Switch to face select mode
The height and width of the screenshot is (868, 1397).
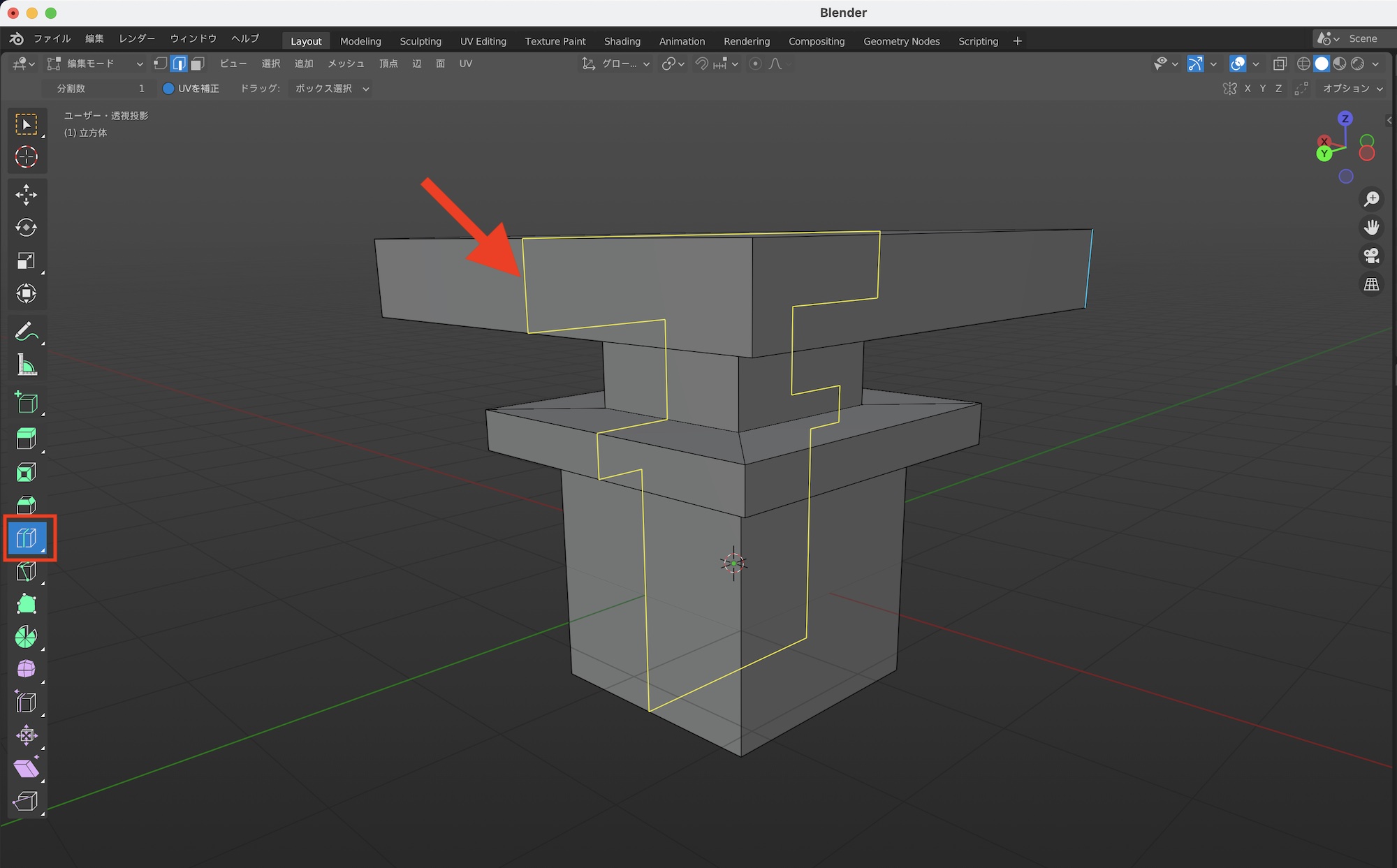(x=198, y=64)
